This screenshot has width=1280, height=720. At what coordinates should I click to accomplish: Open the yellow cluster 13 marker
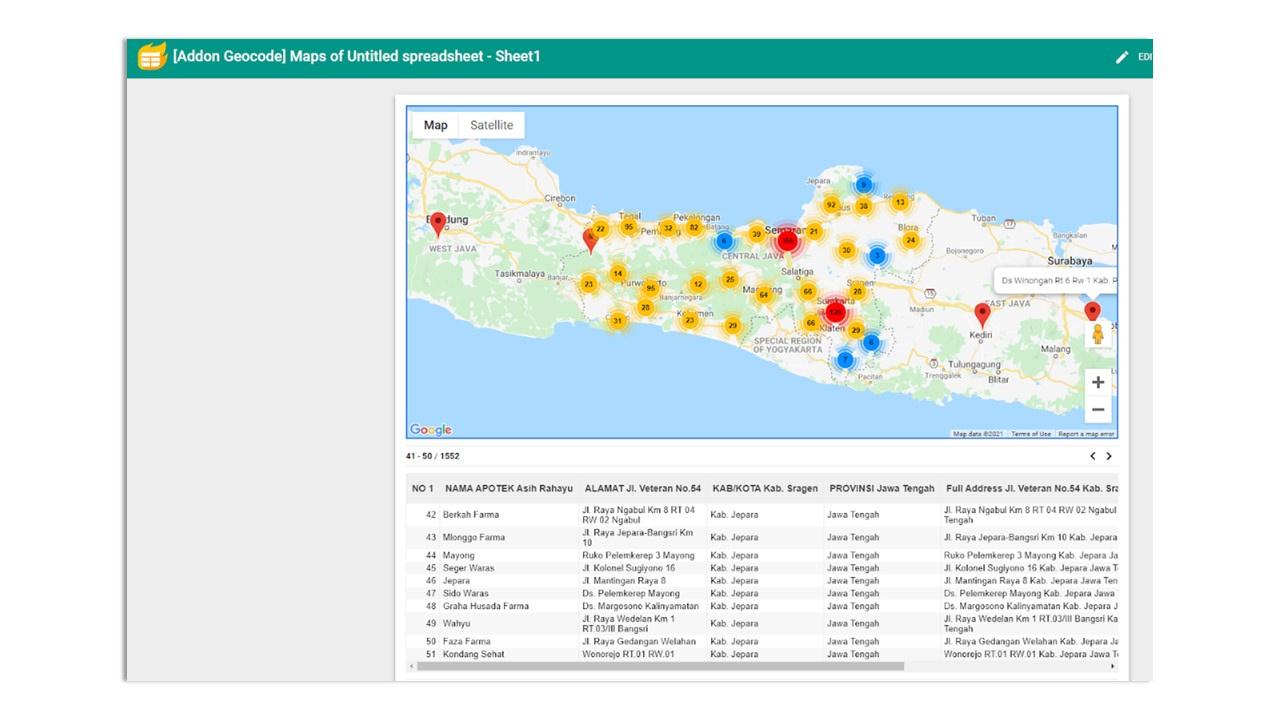(900, 202)
